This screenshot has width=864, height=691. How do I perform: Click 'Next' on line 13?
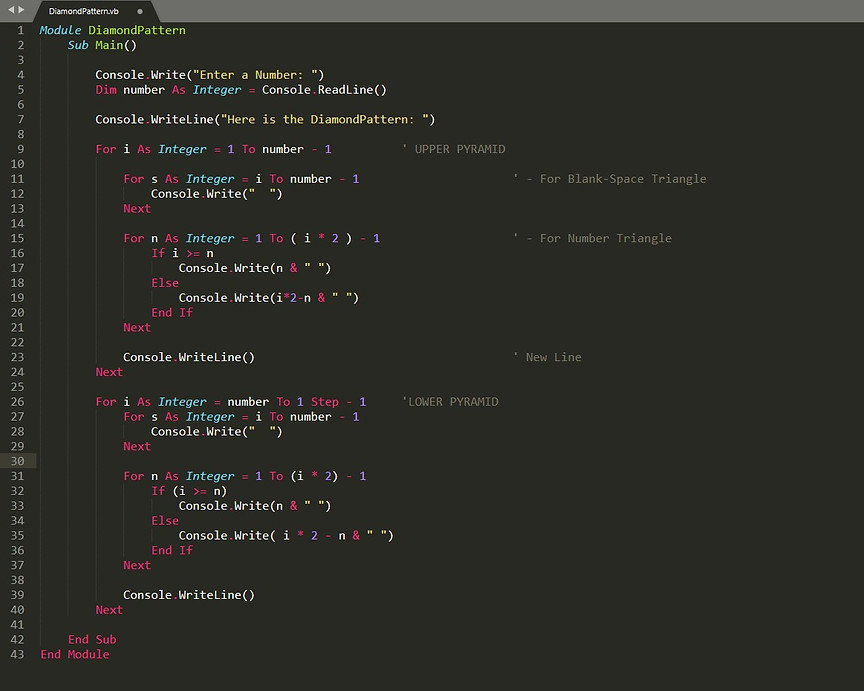pyautogui.click(x=137, y=209)
